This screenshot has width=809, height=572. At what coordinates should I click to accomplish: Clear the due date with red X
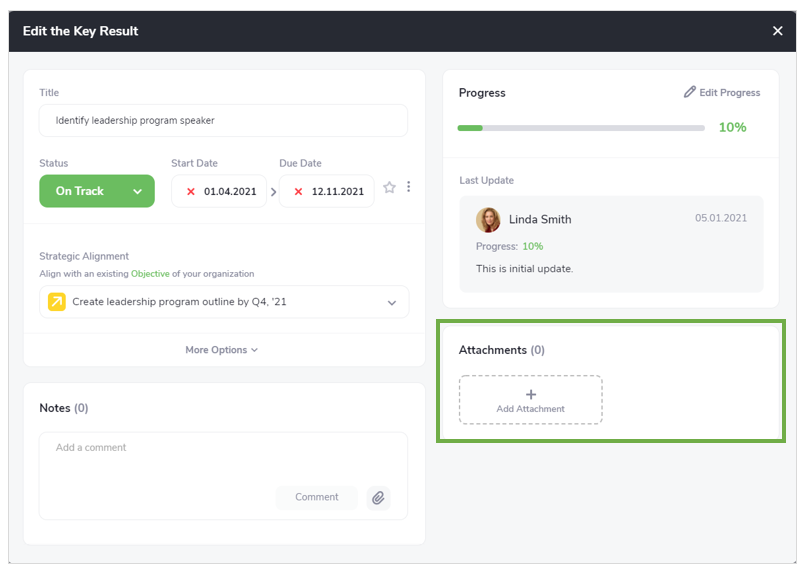298,191
